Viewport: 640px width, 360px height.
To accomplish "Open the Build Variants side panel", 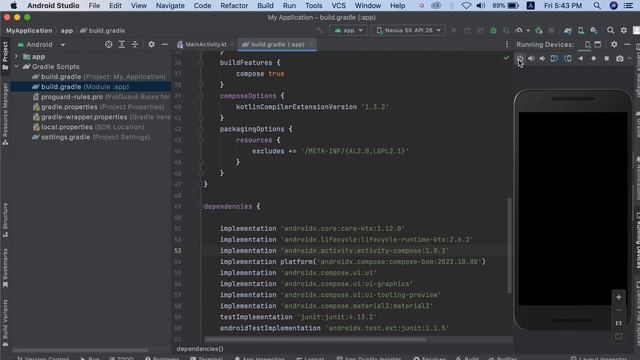I will tap(5, 322).
